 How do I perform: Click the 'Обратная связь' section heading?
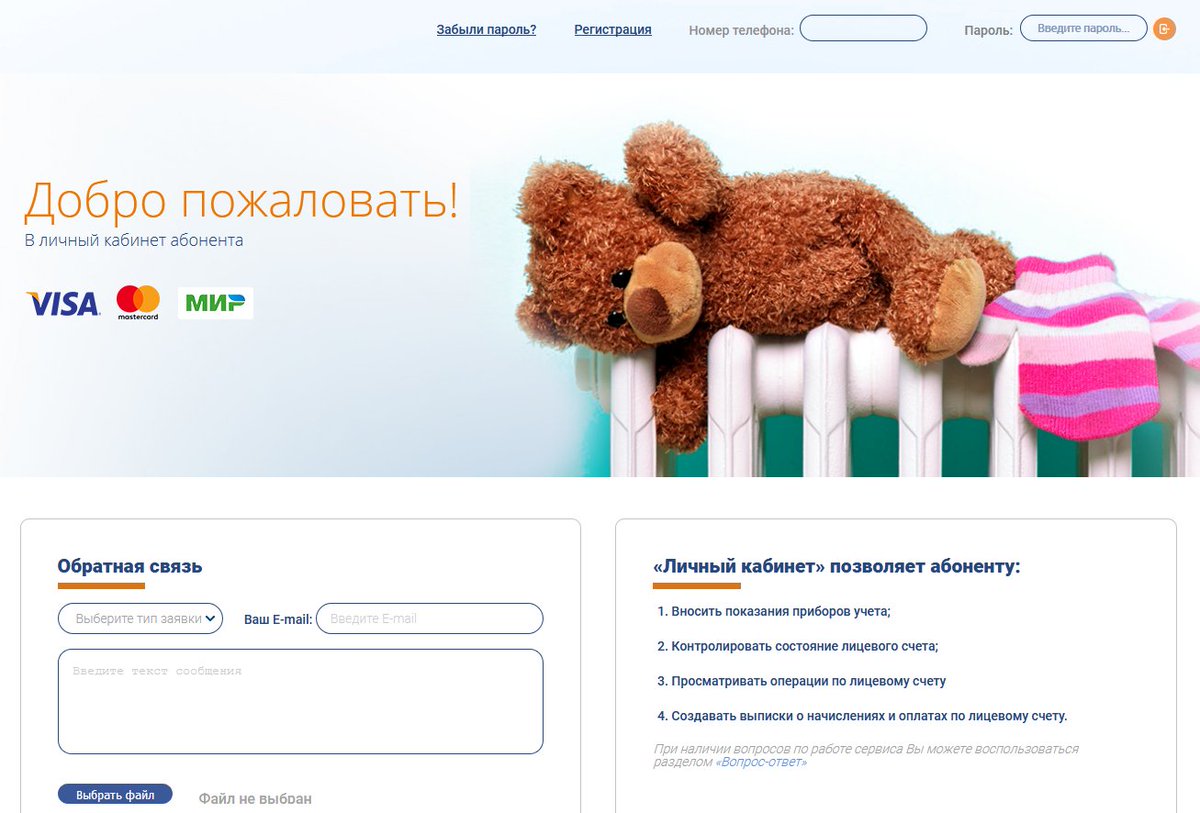click(x=130, y=566)
